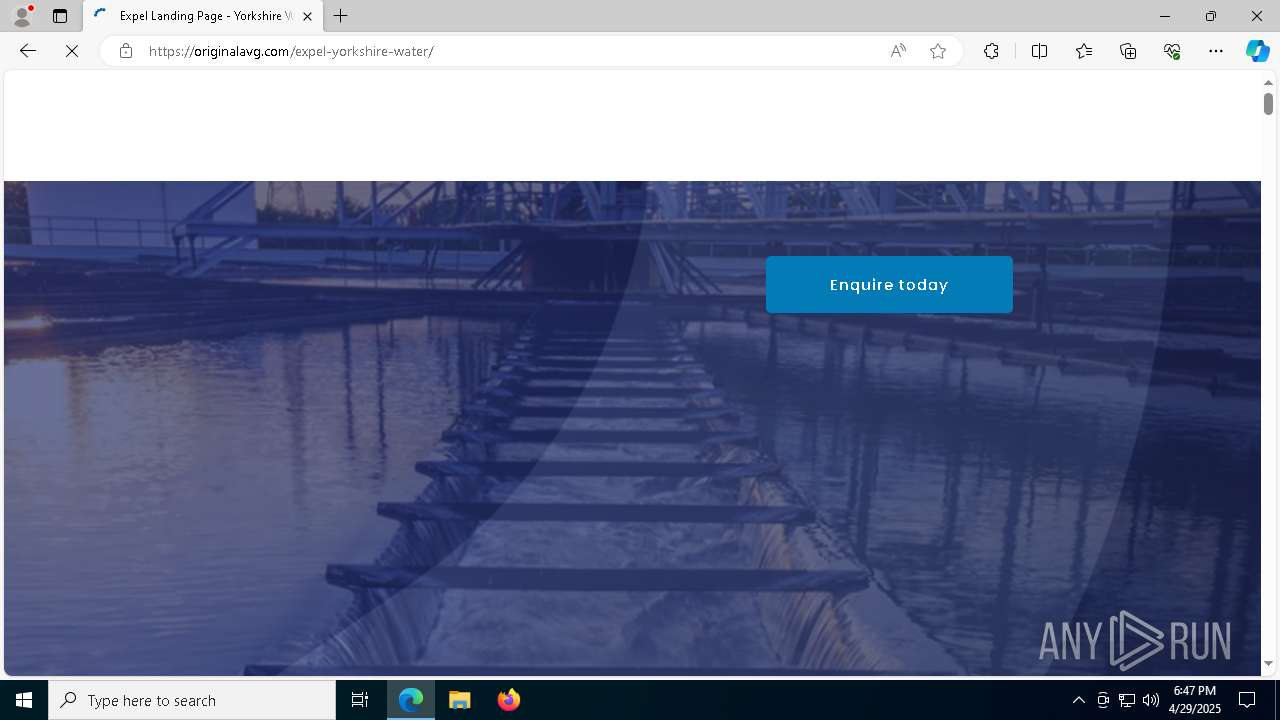Close the Expel Landing Page tab
1280x720 pixels.
point(307,16)
